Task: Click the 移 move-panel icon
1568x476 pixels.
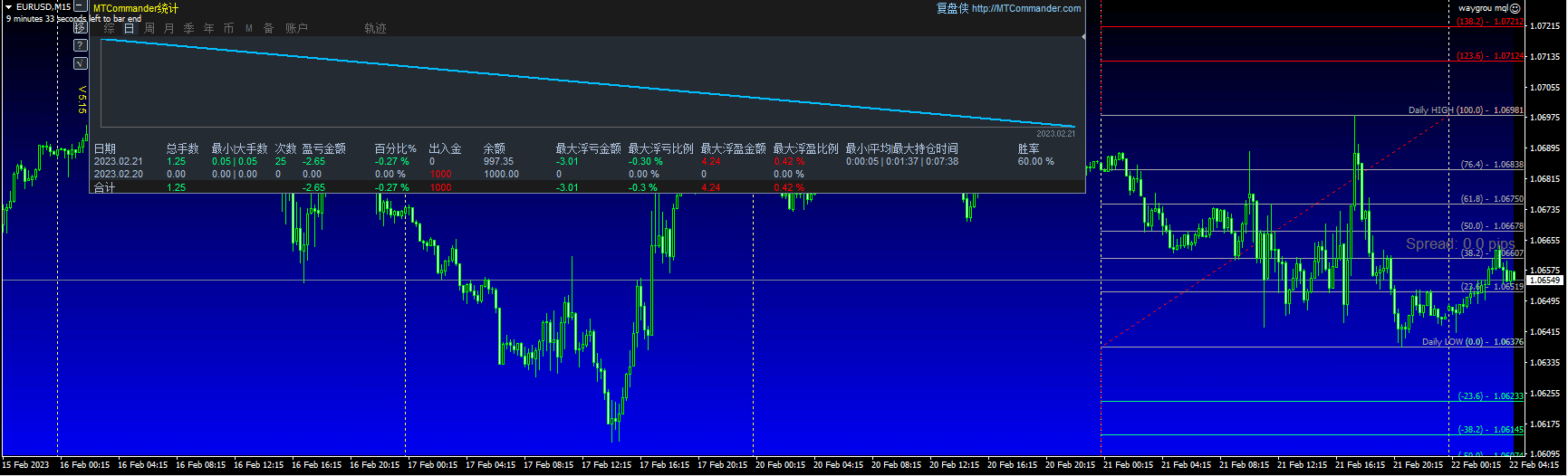Action: (x=80, y=27)
